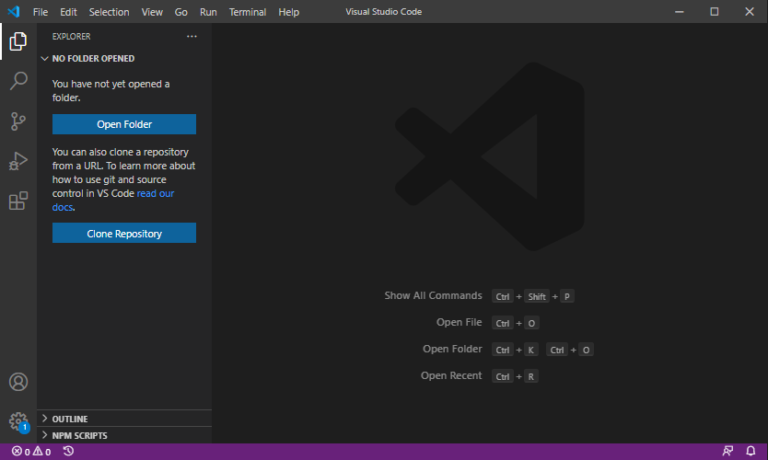Image resolution: width=768 pixels, height=460 pixels.
Task: Expand the Outline section
Action: click(70, 419)
